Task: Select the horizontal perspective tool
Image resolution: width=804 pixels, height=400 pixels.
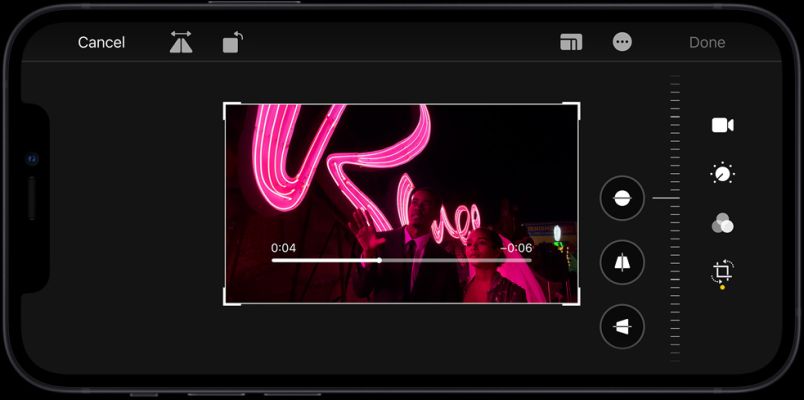Action: coord(622,327)
